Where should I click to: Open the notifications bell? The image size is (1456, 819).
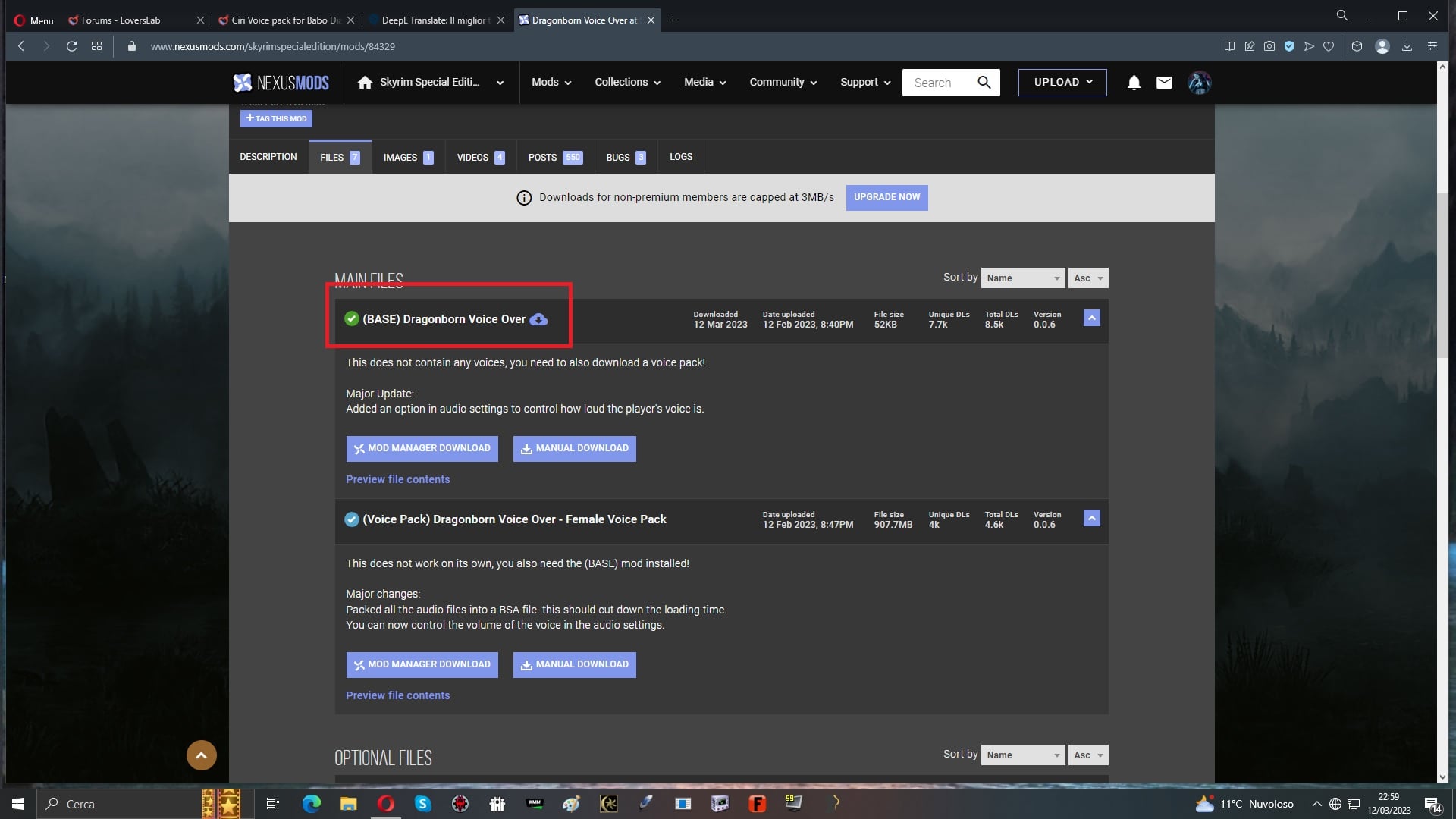click(1134, 83)
